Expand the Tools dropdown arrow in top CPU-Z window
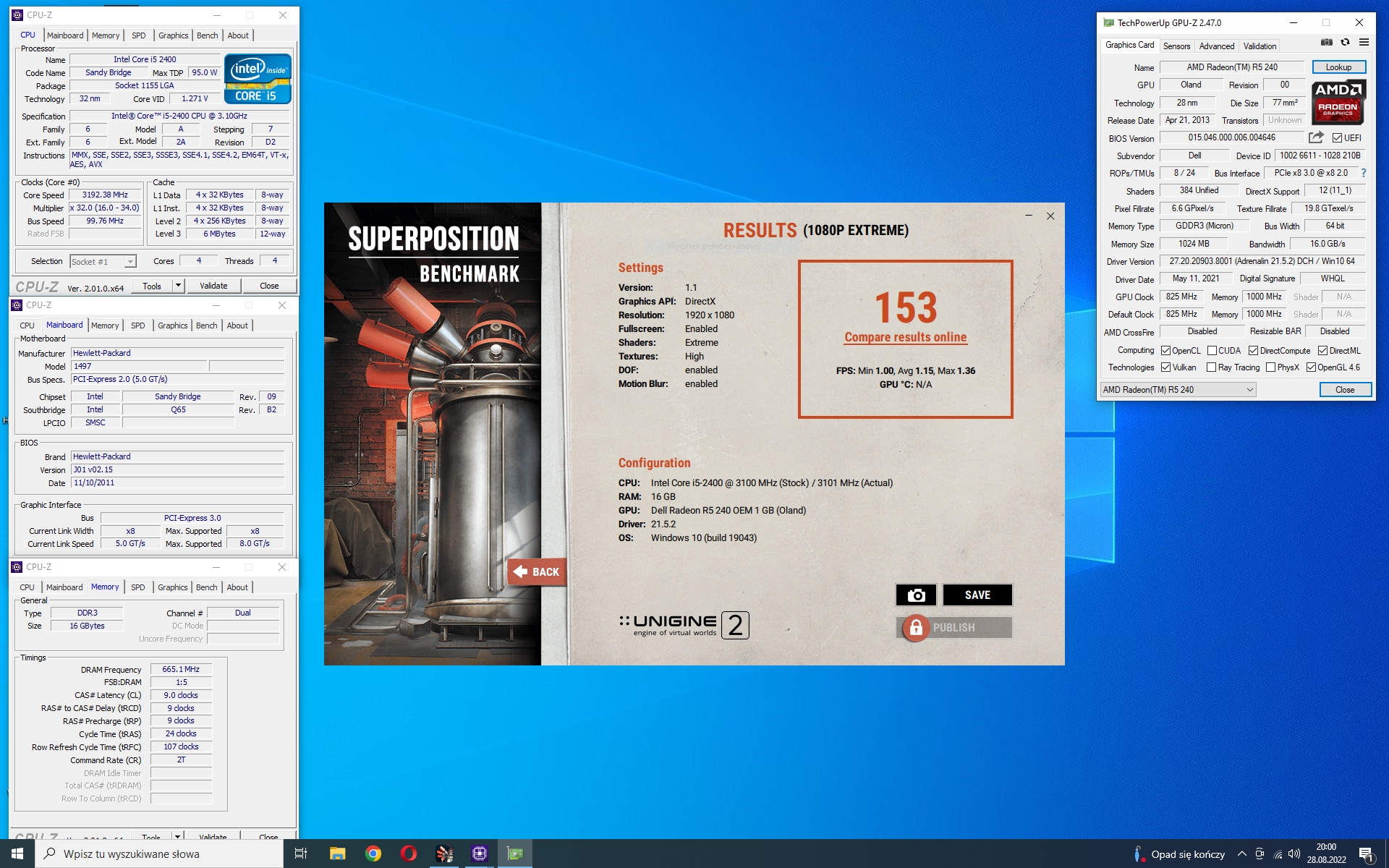 178,286
